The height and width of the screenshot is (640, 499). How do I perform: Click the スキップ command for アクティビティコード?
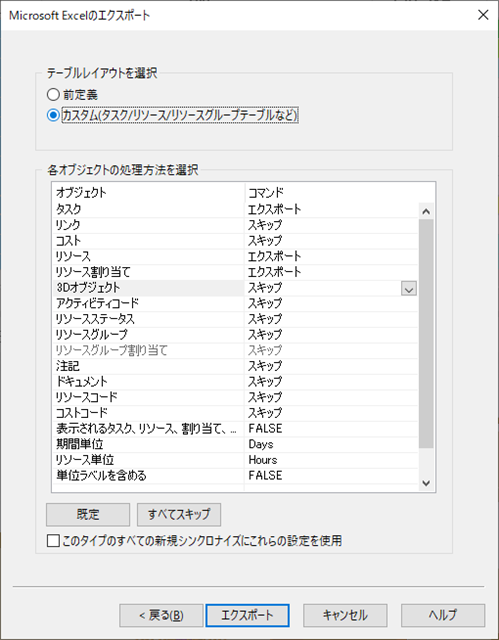(x=265, y=303)
